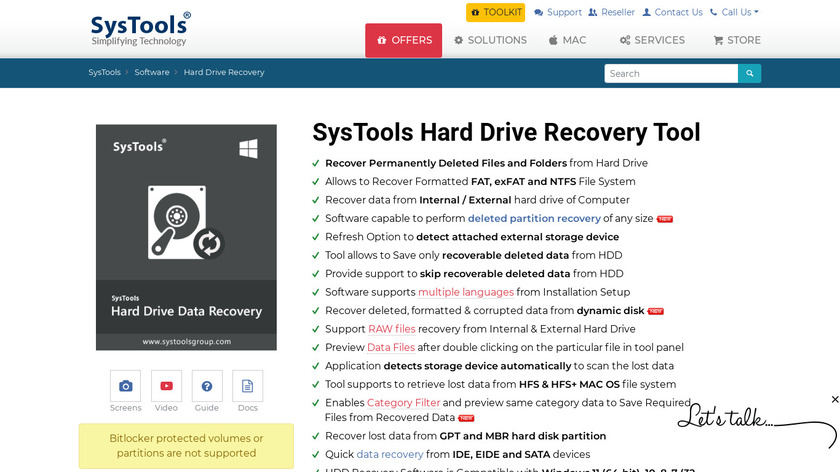
Task: Click 'Recover Permanently Deleted Files and Folders' text
Action: 446,163
